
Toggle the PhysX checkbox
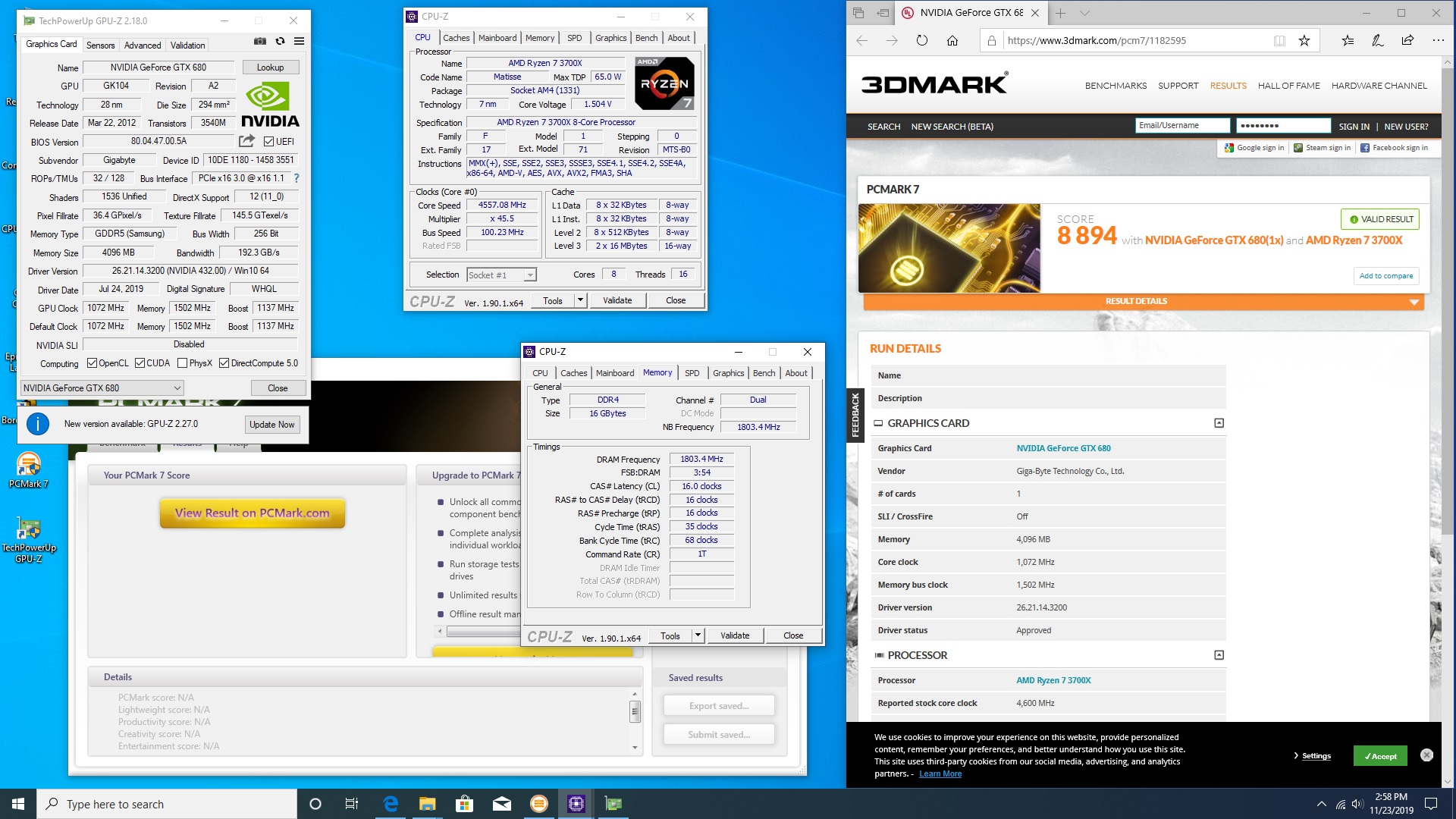click(x=182, y=363)
